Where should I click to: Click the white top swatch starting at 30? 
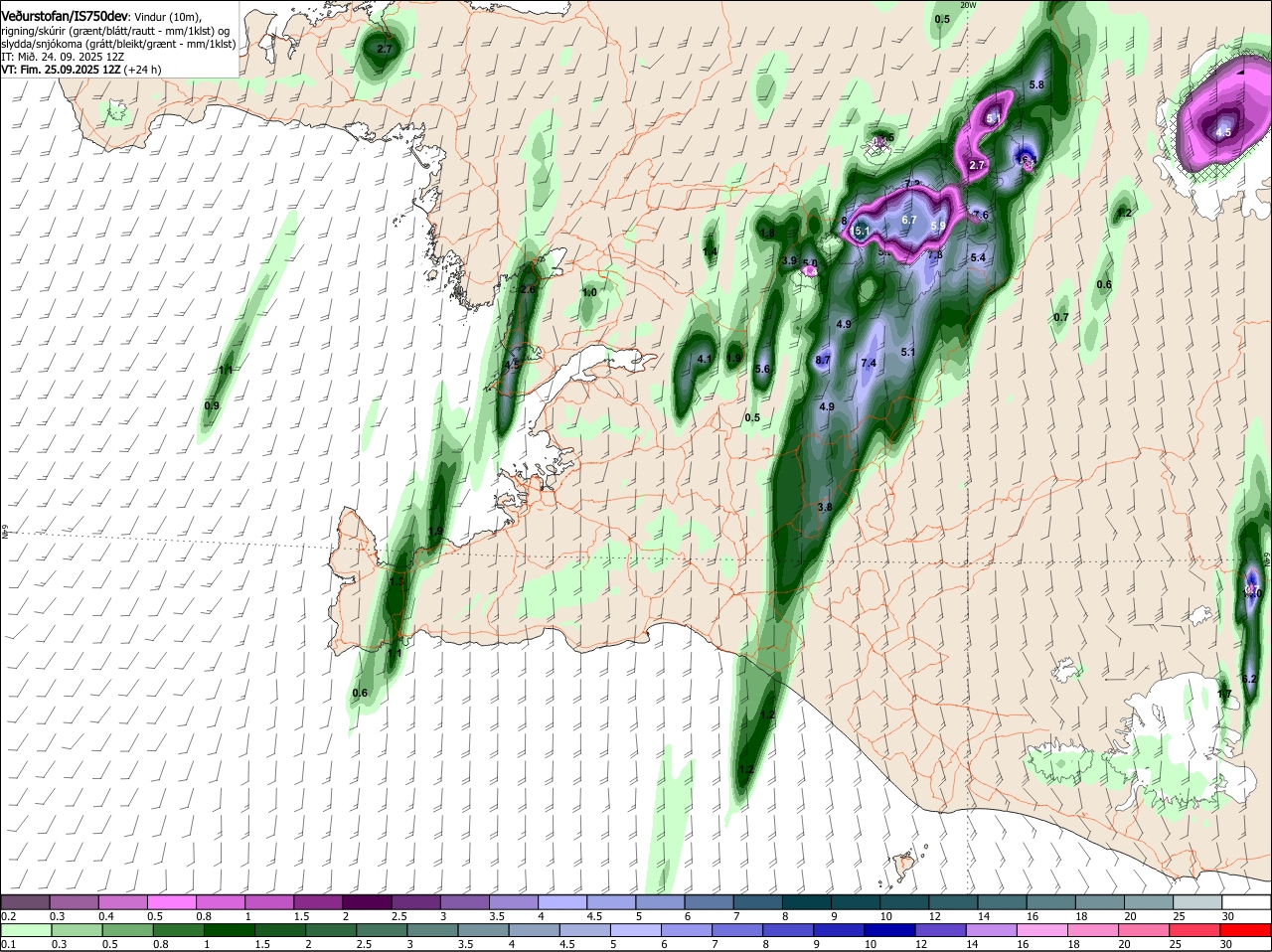point(1247,901)
